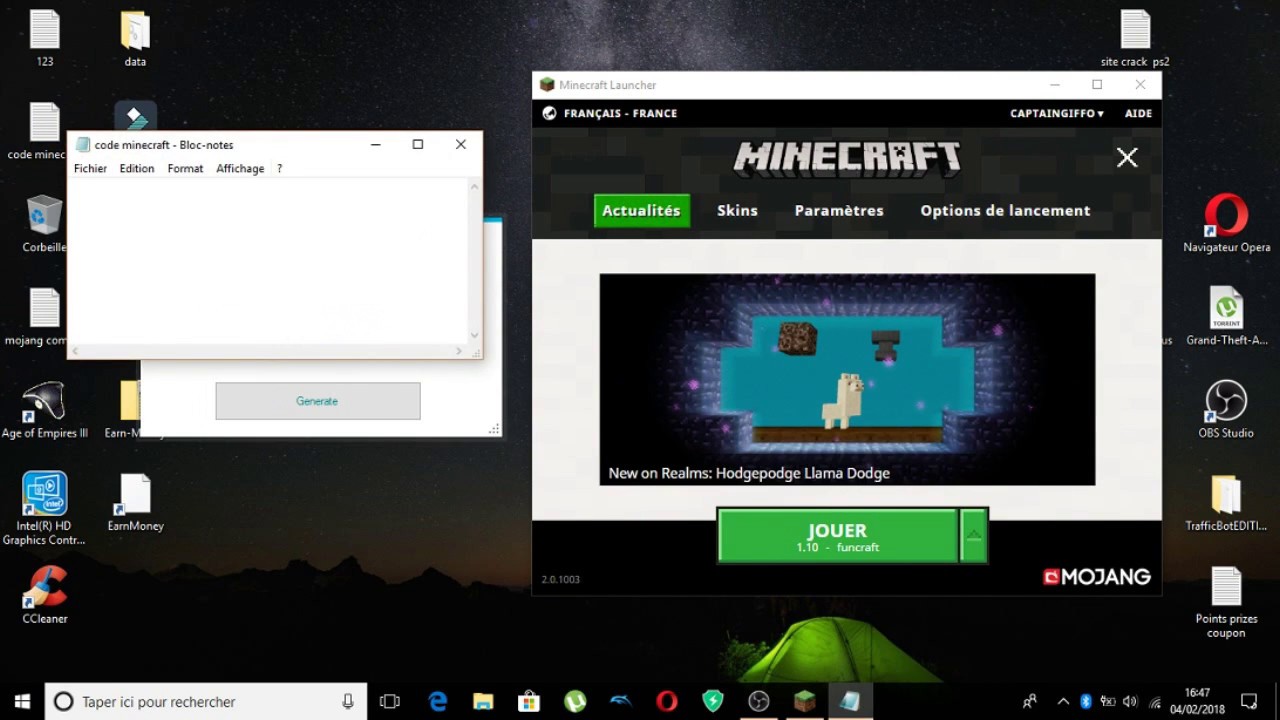Show hidden system tray icons
The width and height of the screenshot is (1280, 720).
click(x=1063, y=702)
